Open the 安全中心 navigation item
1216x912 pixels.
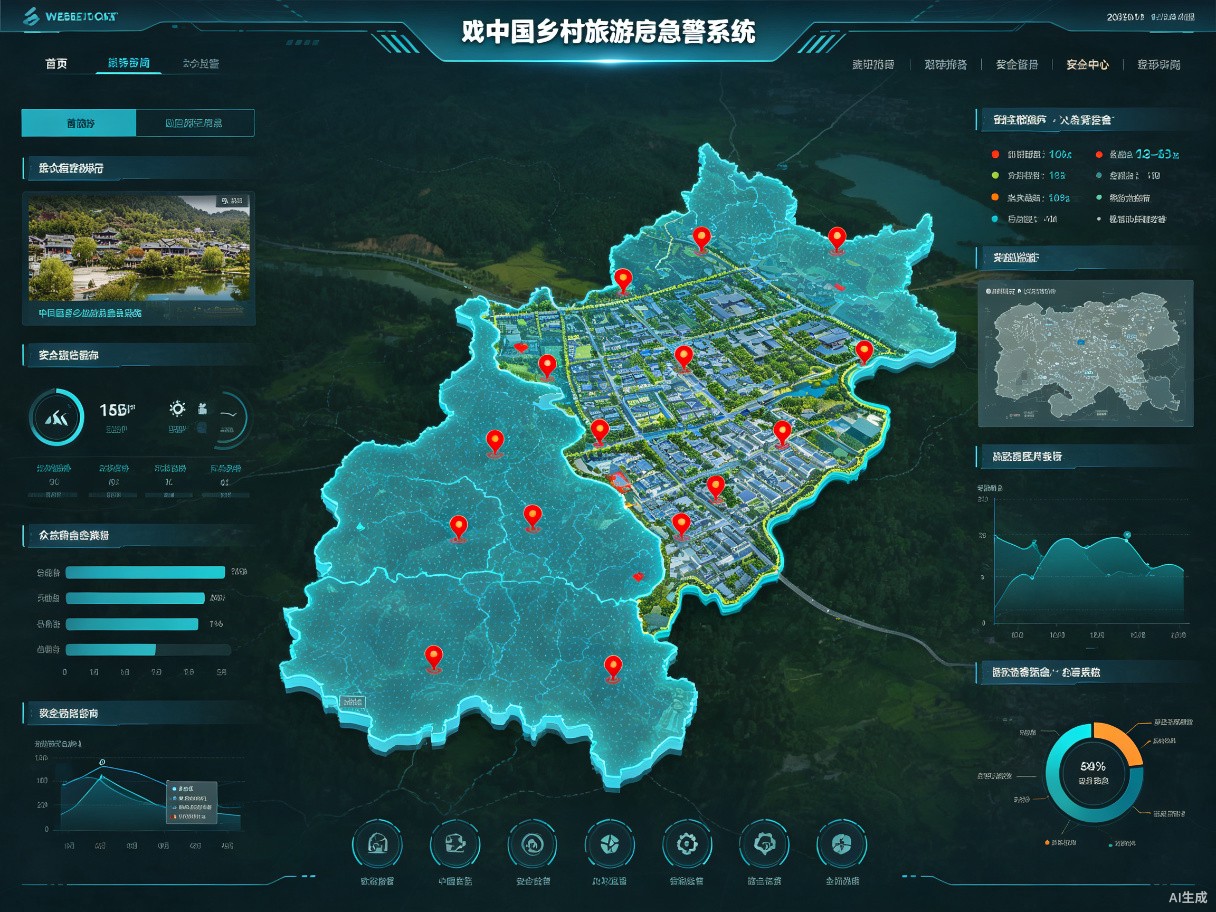pyautogui.click(x=1087, y=64)
